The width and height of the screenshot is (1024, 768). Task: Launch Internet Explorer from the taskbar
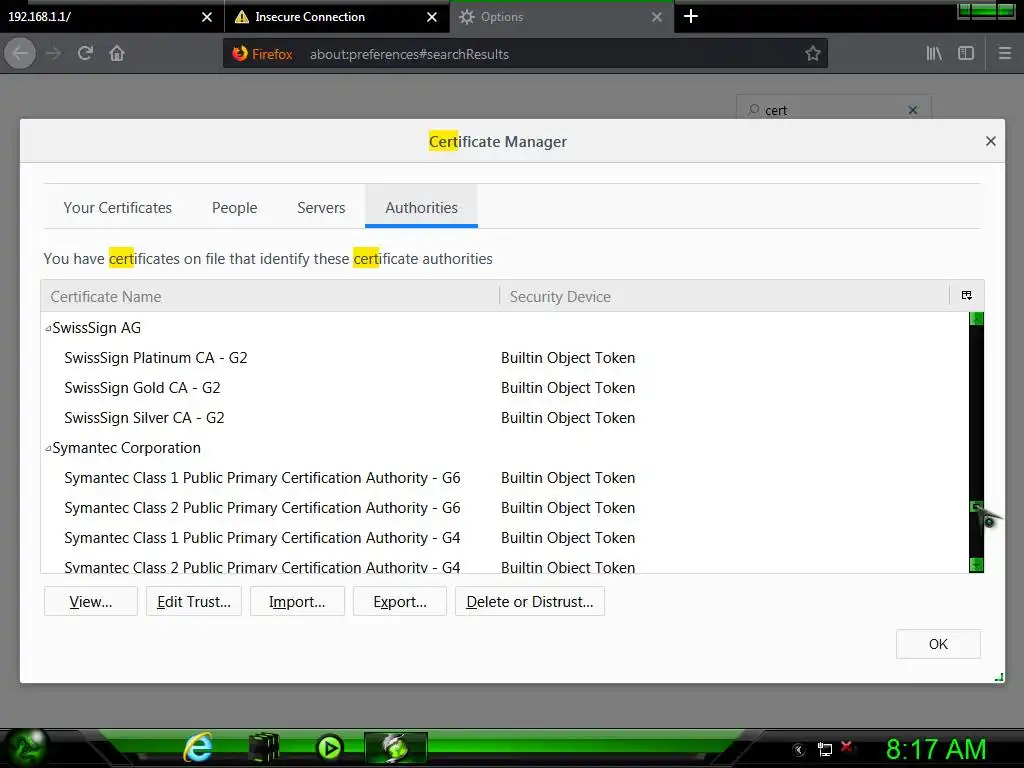click(x=198, y=748)
